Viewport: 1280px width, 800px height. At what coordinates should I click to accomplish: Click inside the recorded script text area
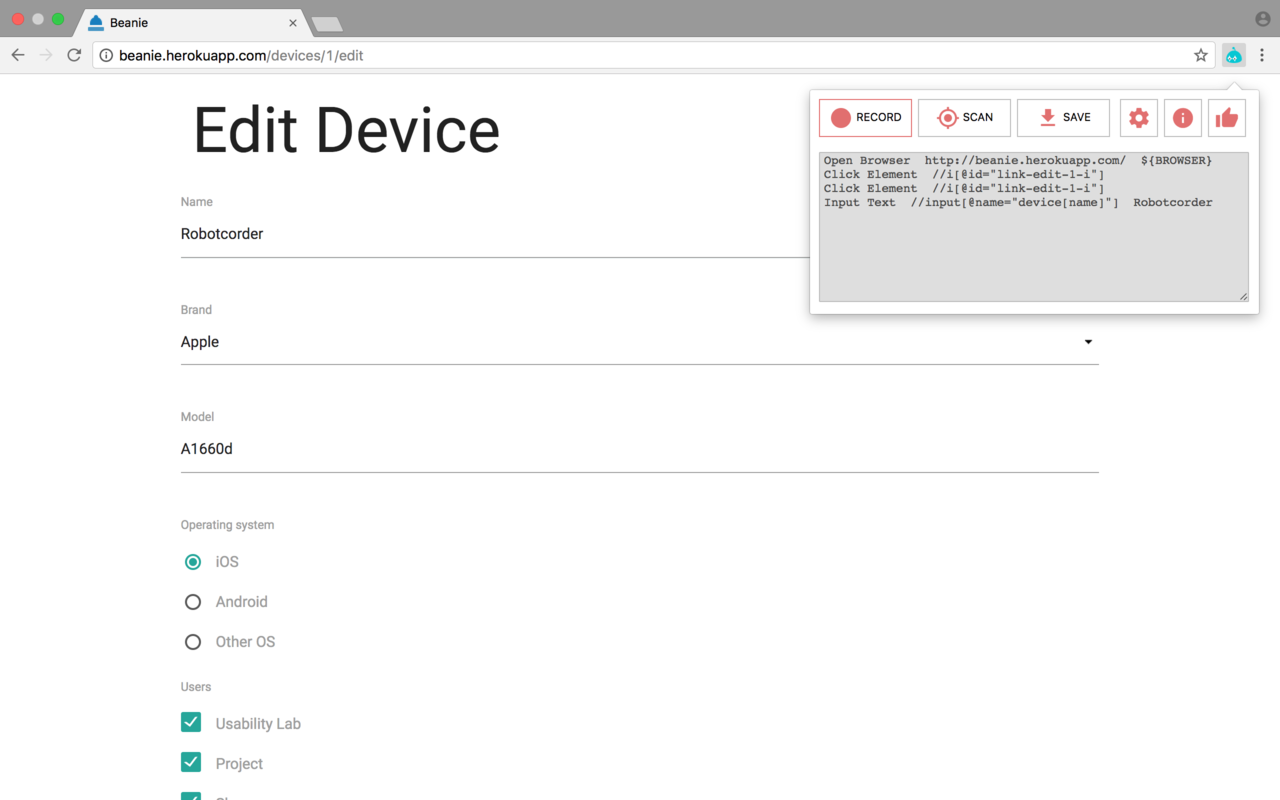tap(1034, 227)
